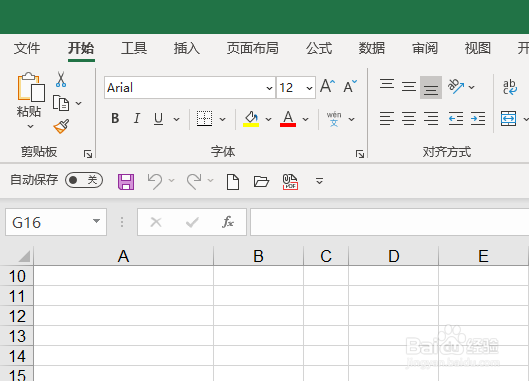Click the Copy icon
This screenshot has width=529, height=381.
point(61,103)
